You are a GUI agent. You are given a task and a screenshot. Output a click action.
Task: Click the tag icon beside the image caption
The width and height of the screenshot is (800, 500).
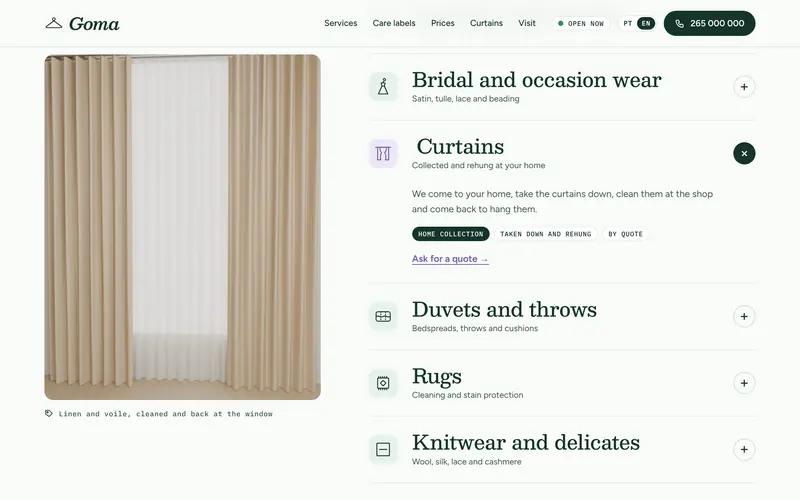click(48, 413)
